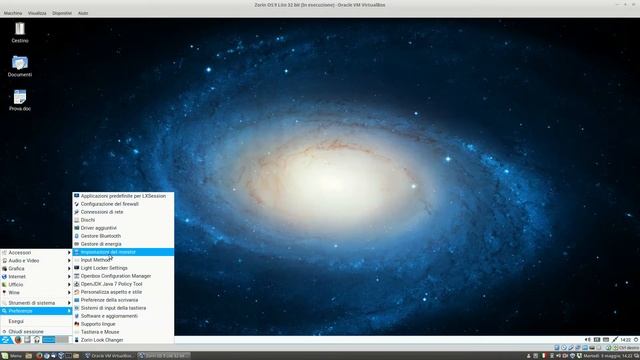Expand the Ufficio category
The height and width of the screenshot is (360, 640).
(36, 284)
